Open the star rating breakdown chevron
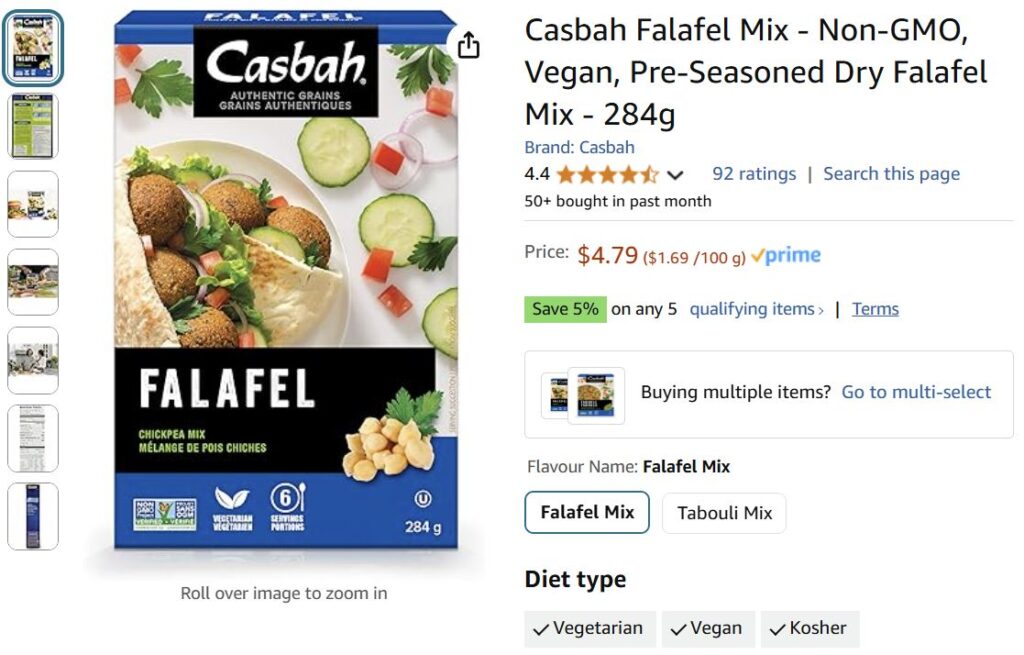The width and height of the screenshot is (1024, 655). click(x=675, y=175)
